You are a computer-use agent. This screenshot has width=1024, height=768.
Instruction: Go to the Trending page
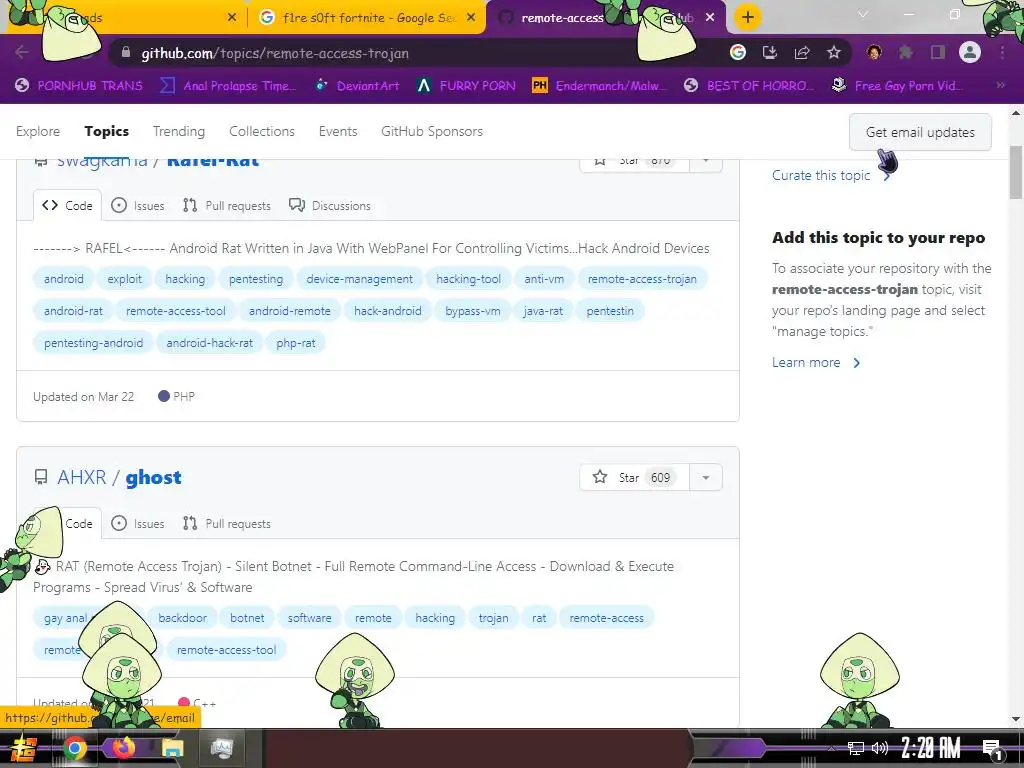179,131
